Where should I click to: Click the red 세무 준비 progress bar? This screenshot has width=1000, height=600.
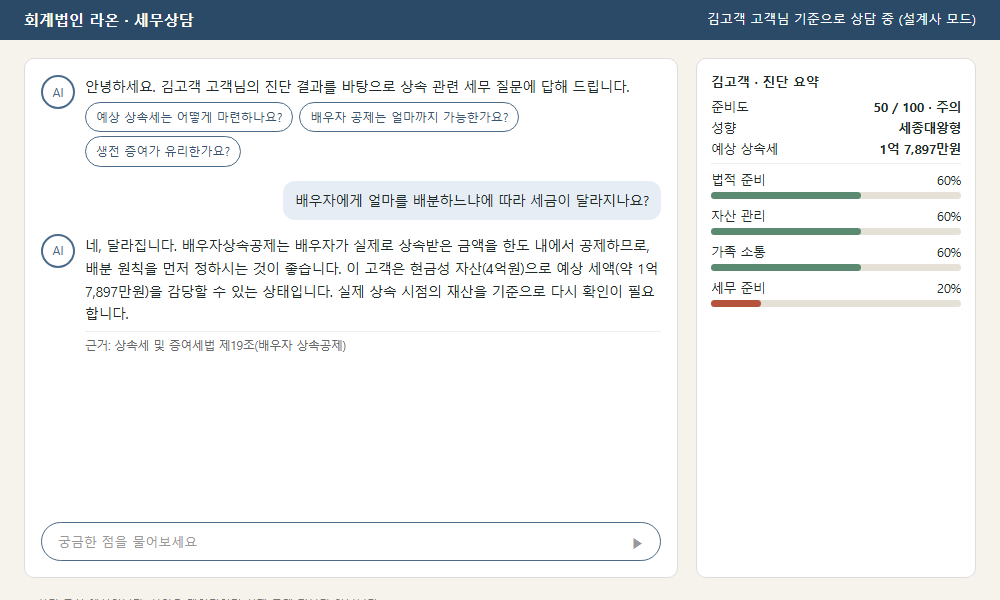(835, 304)
